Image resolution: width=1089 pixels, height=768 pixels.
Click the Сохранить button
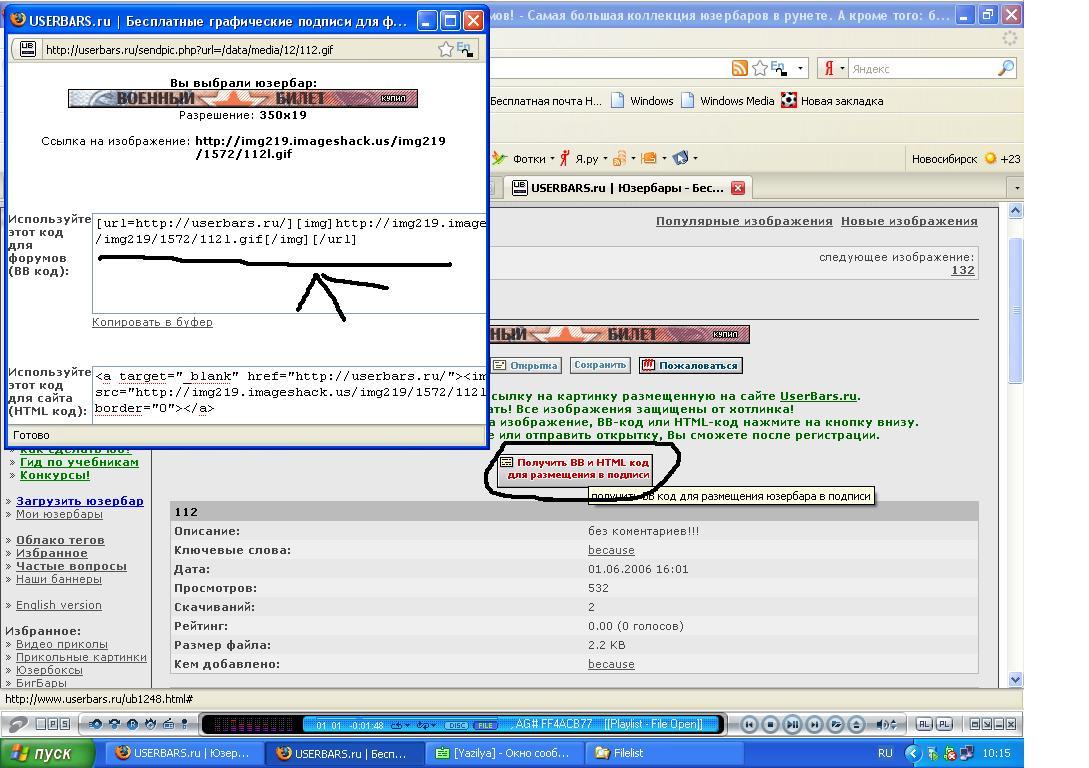(600, 365)
